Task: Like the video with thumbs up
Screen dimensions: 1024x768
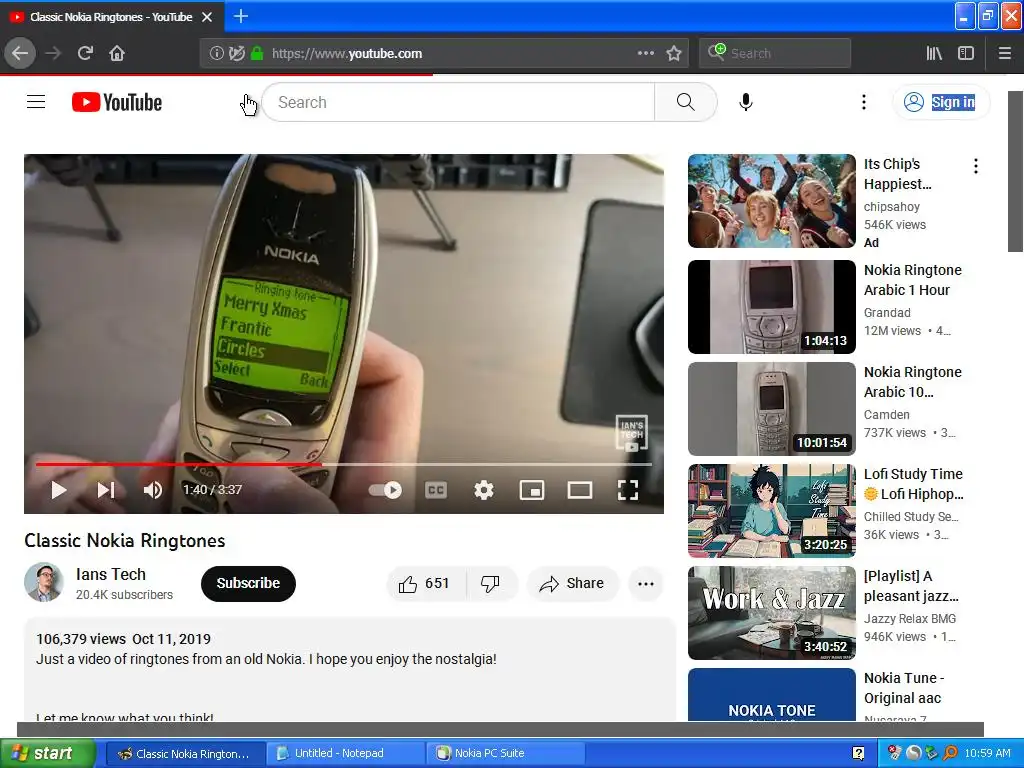Action: (x=425, y=583)
